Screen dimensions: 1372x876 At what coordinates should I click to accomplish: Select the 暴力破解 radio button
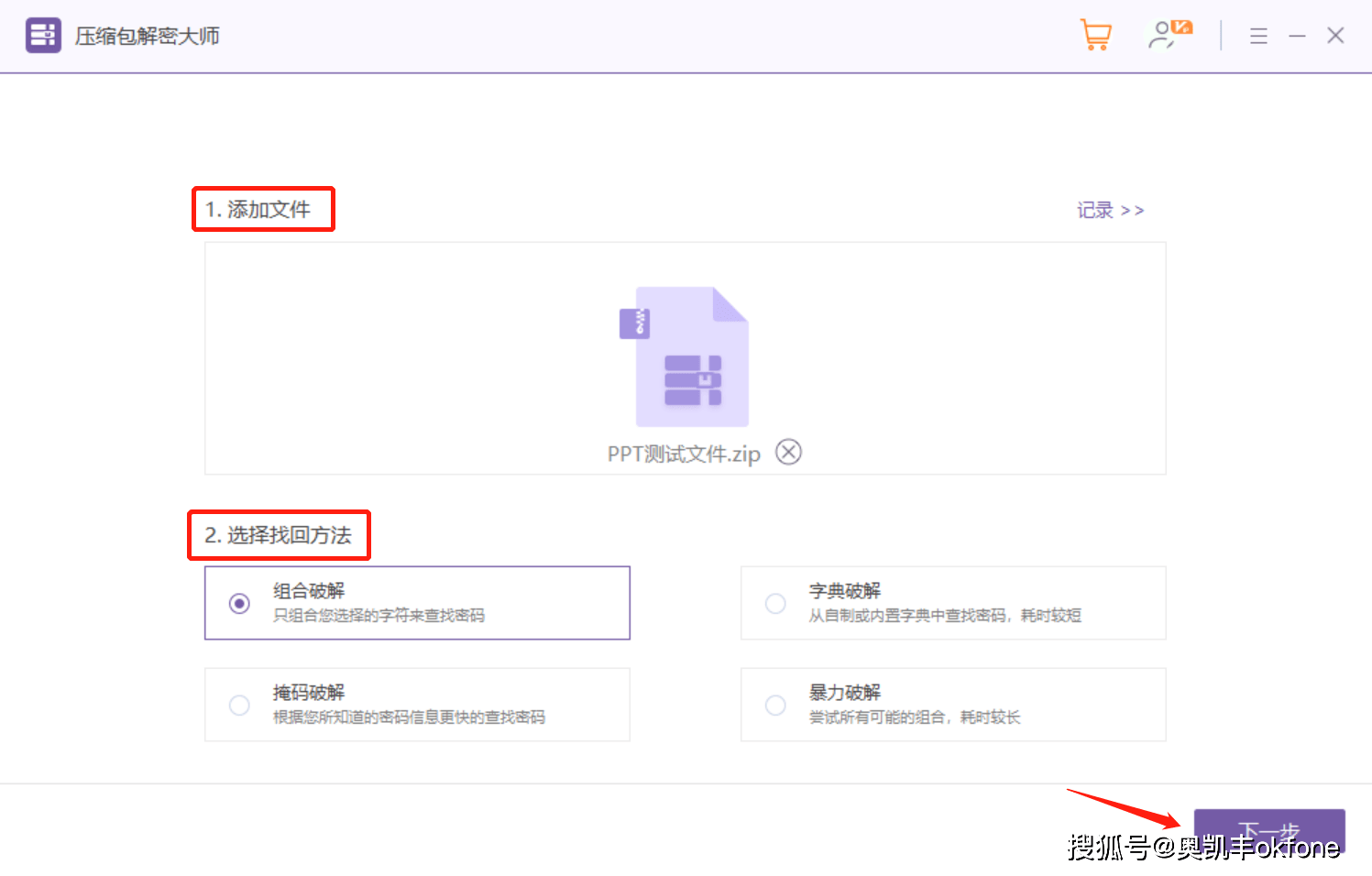coord(775,705)
